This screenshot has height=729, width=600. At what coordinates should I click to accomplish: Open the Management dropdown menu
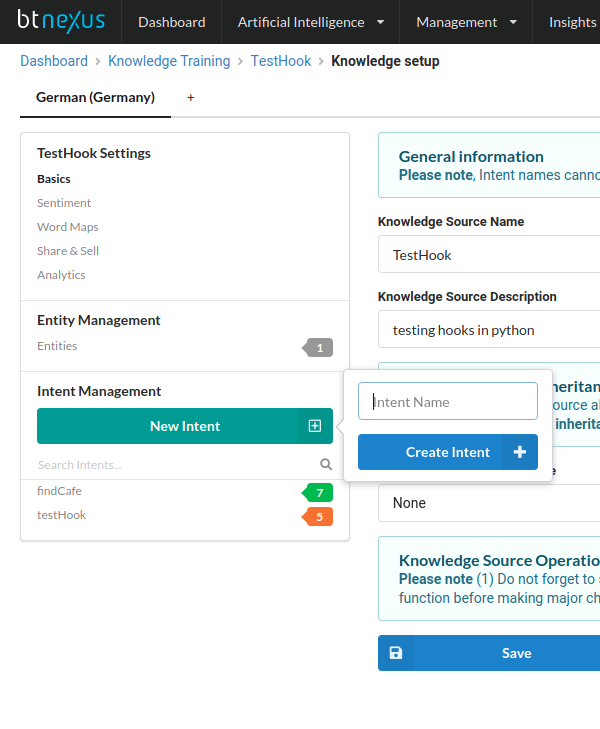point(466,22)
